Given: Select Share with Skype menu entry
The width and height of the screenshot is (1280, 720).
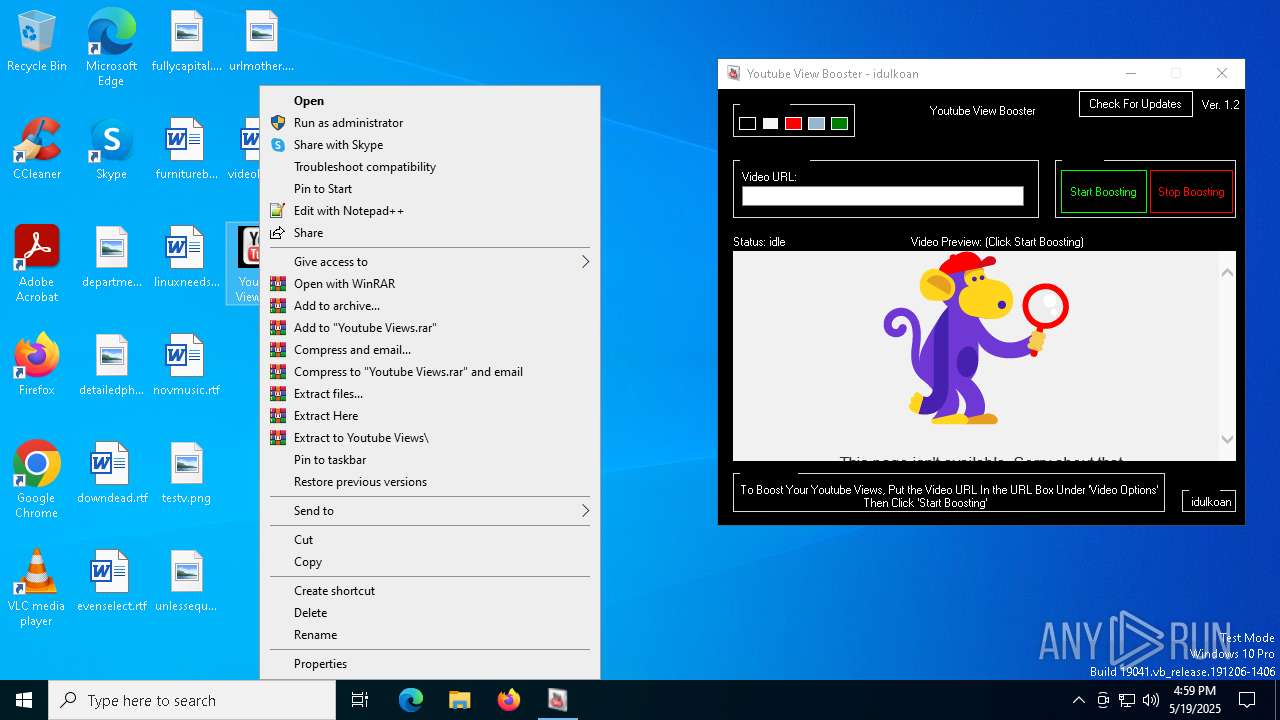Looking at the screenshot, I should 430,145.
